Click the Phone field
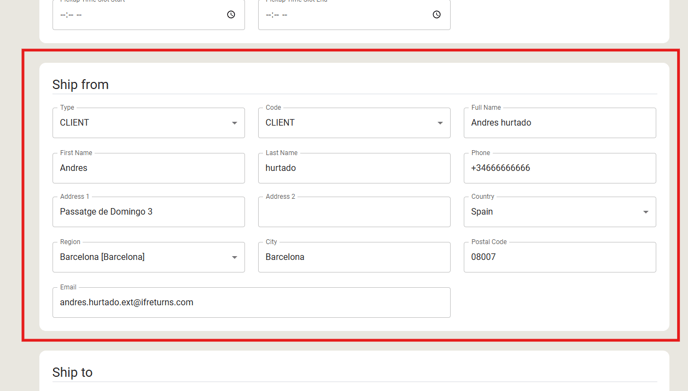This screenshot has width=688, height=391. tap(560, 168)
